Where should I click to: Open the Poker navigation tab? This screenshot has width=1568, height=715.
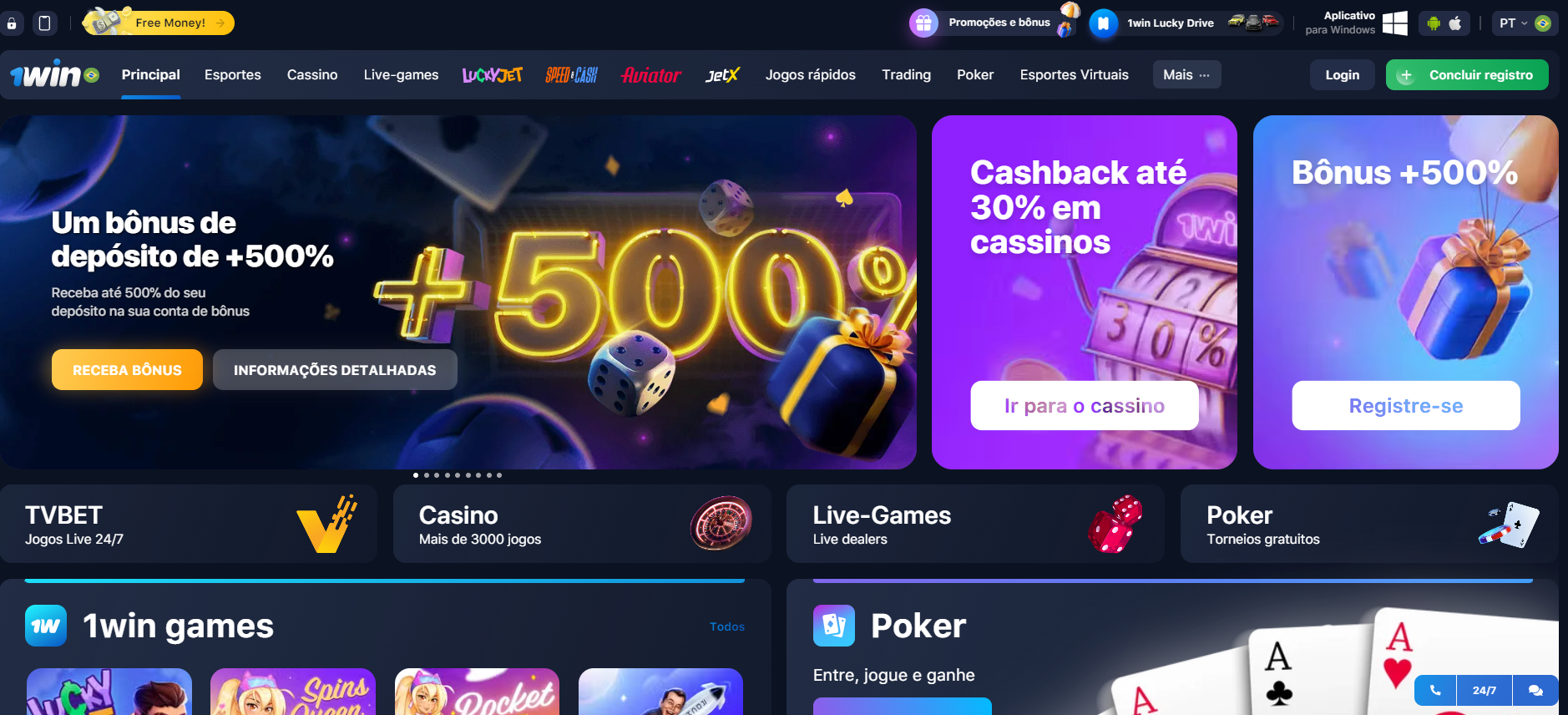pyautogui.click(x=975, y=74)
